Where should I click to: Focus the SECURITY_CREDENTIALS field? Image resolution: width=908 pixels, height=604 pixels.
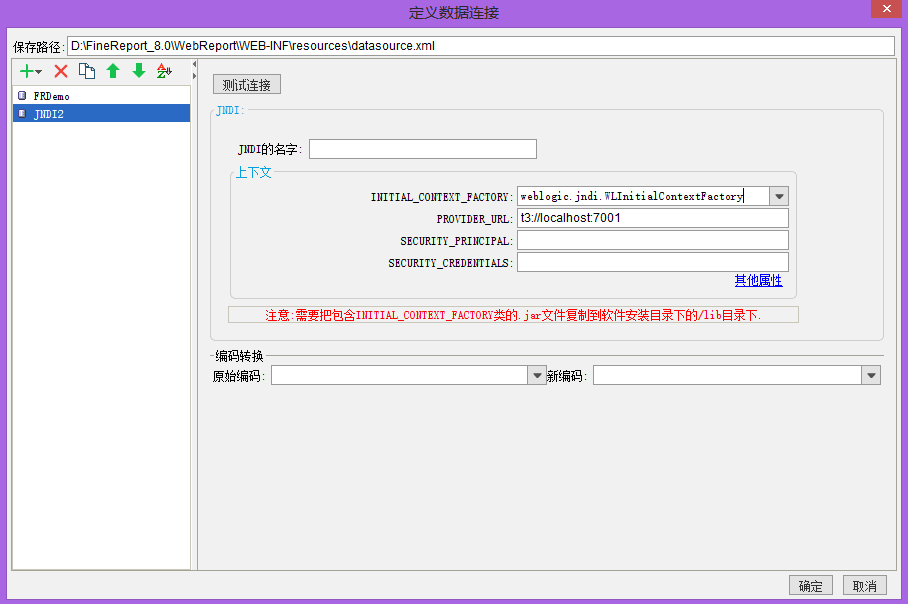coord(653,262)
